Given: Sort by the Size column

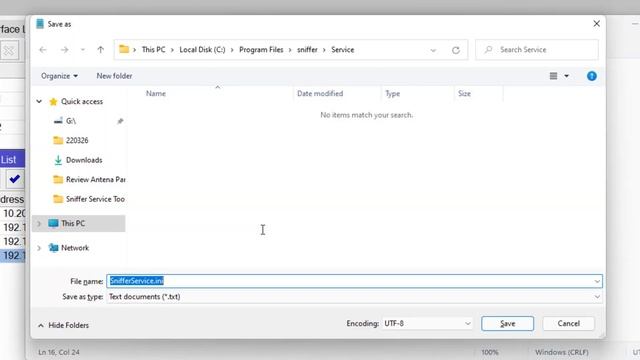Looking at the screenshot, I should [x=464, y=93].
